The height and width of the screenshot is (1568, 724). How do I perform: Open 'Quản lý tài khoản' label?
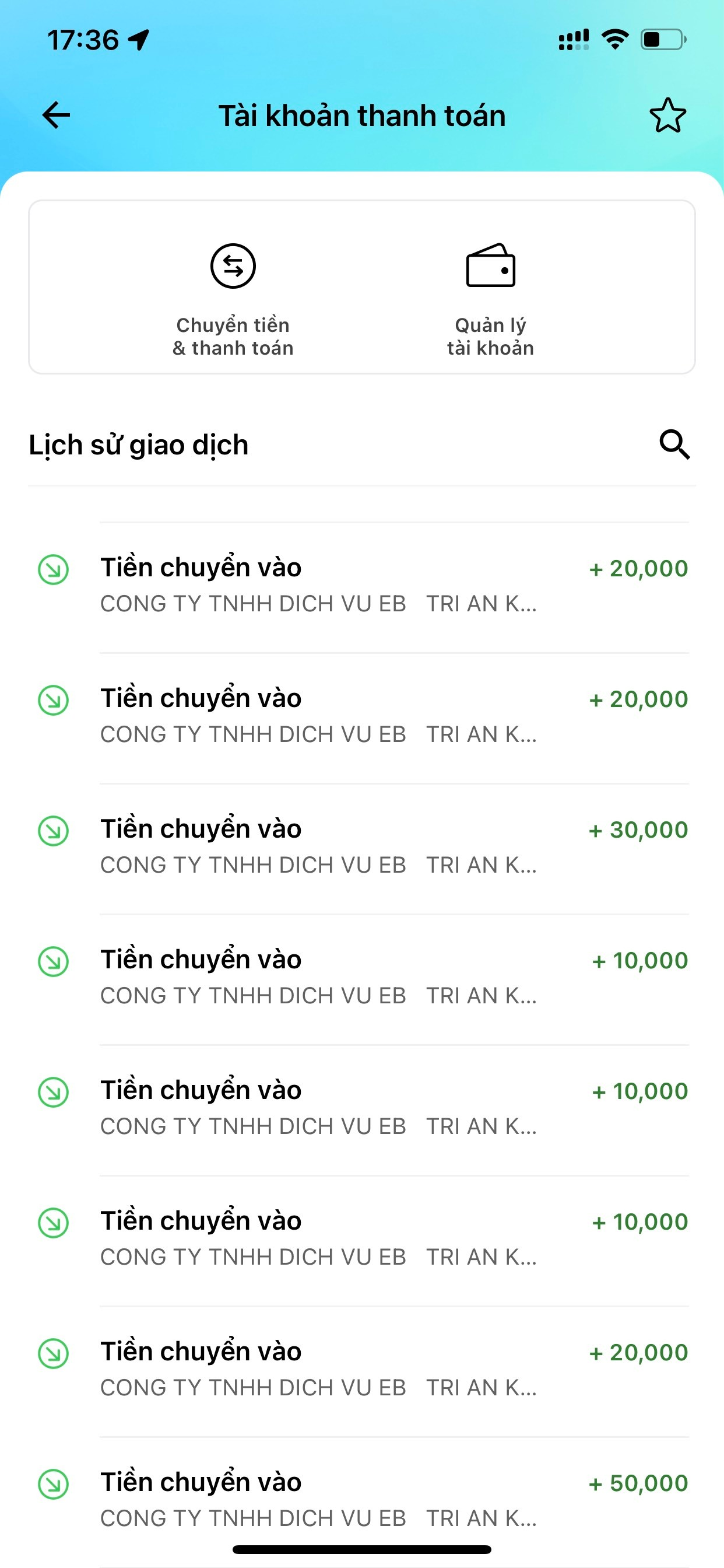(490, 337)
